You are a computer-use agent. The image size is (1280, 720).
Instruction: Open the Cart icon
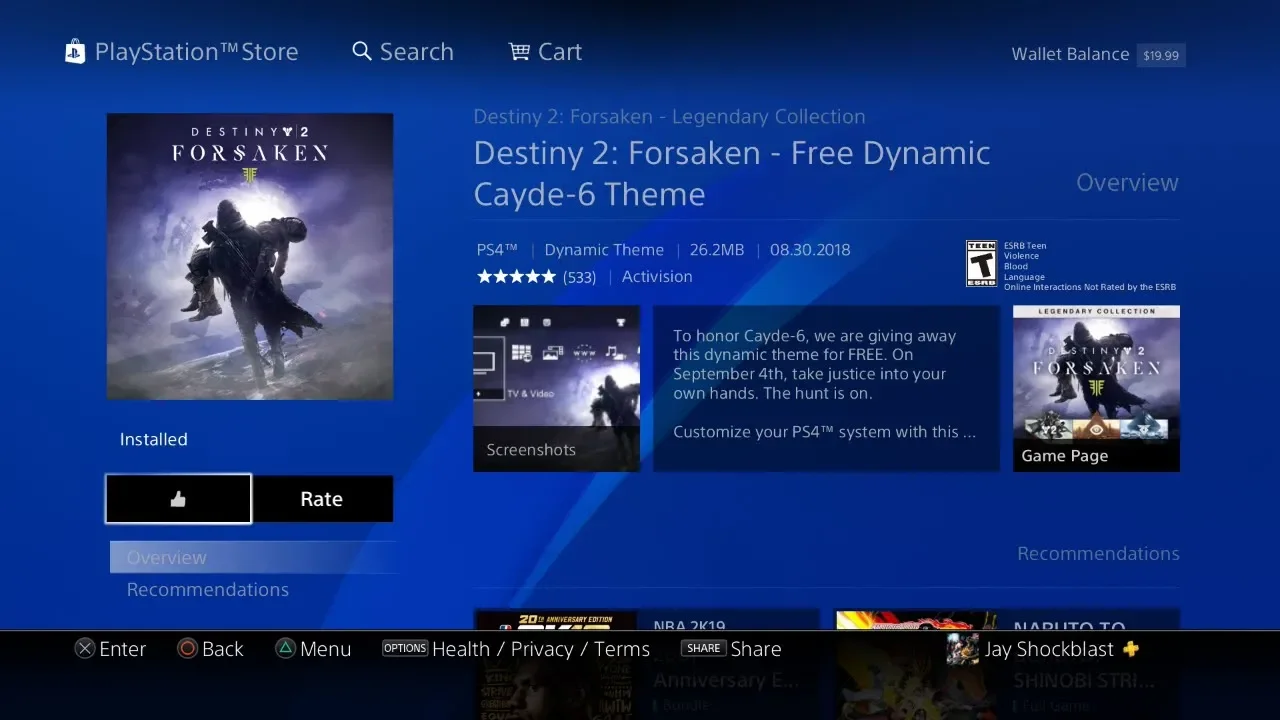click(519, 51)
